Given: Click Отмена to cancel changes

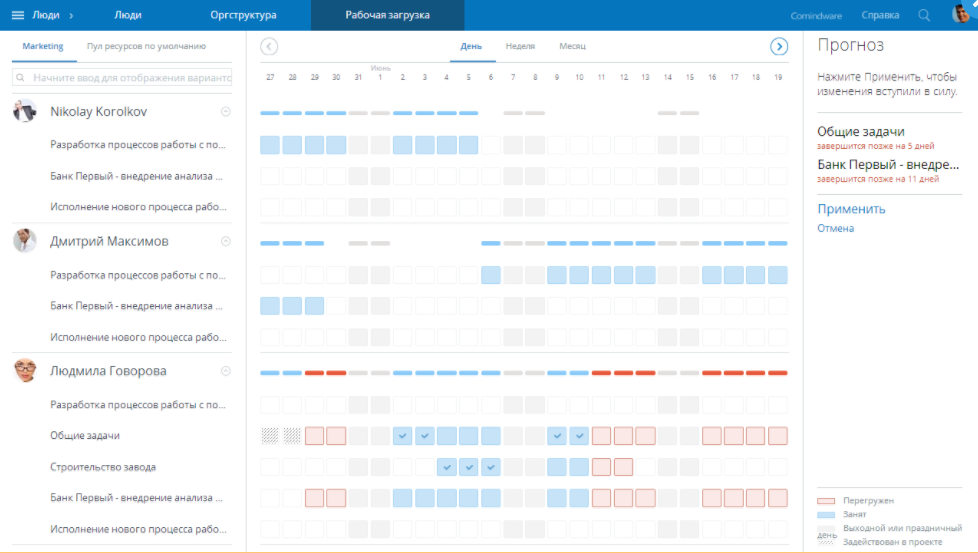Looking at the screenshot, I should click(x=836, y=229).
